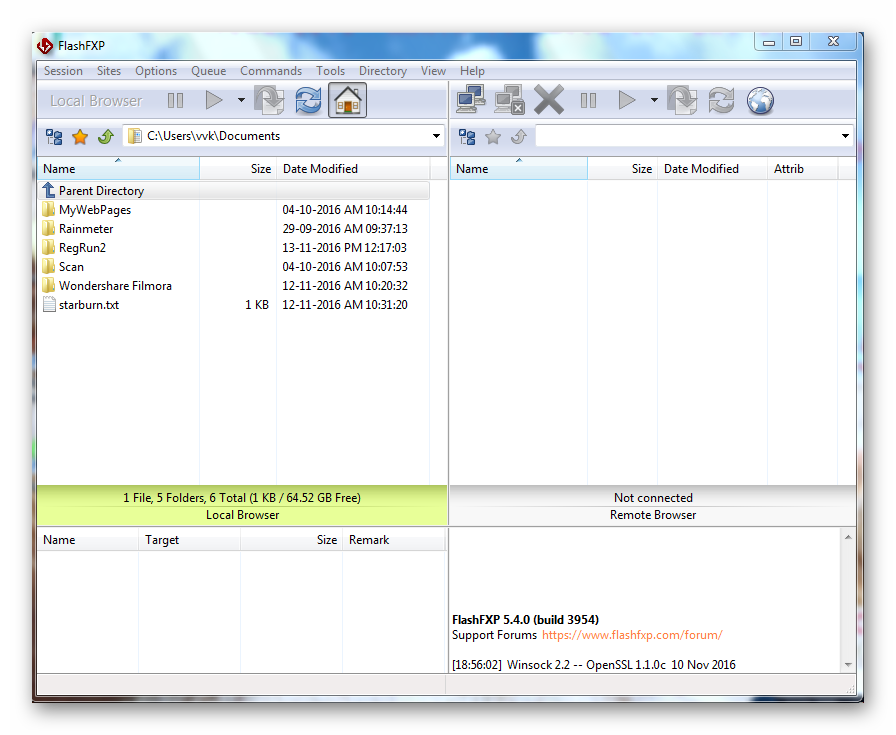
Task: Click the remote Attrib column header
Action: (x=802, y=169)
